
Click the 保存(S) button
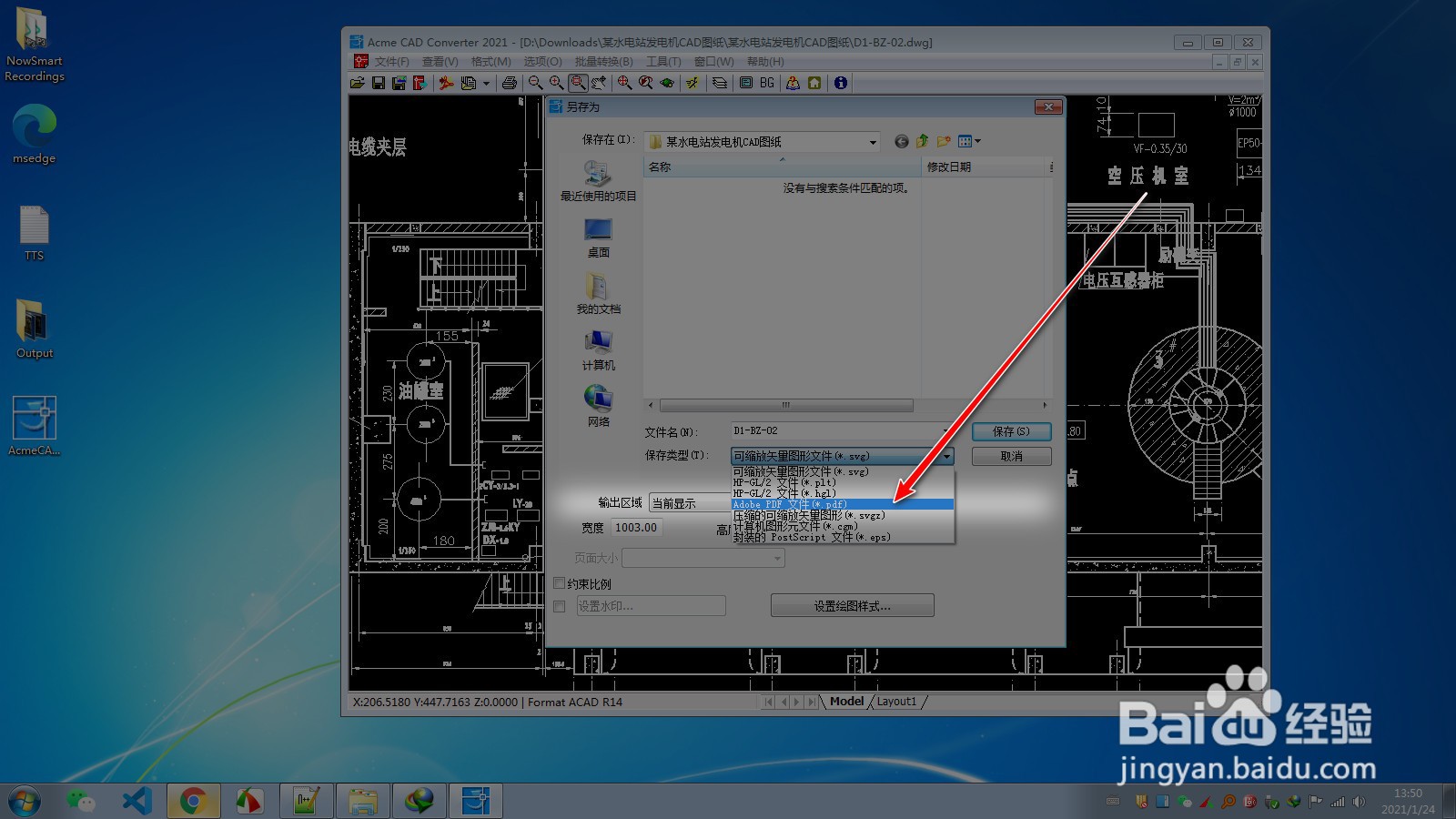tap(1011, 431)
